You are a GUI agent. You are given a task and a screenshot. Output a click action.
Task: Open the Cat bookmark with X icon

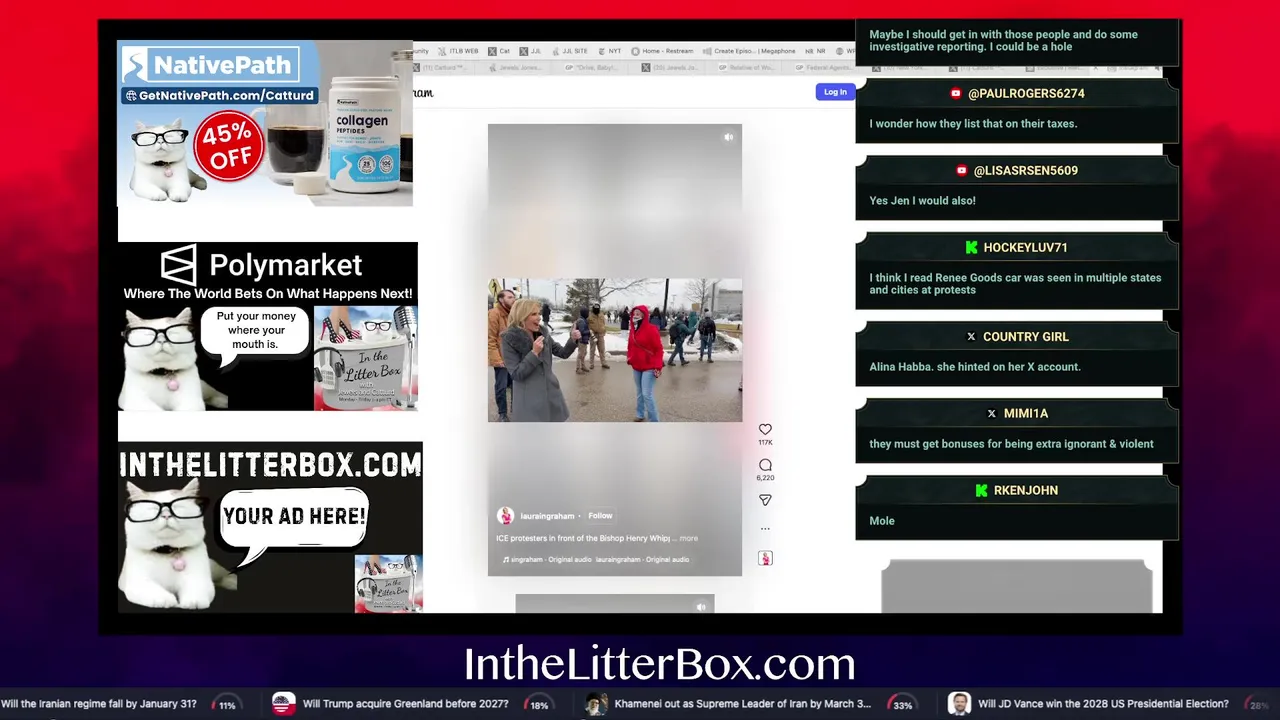coord(499,51)
